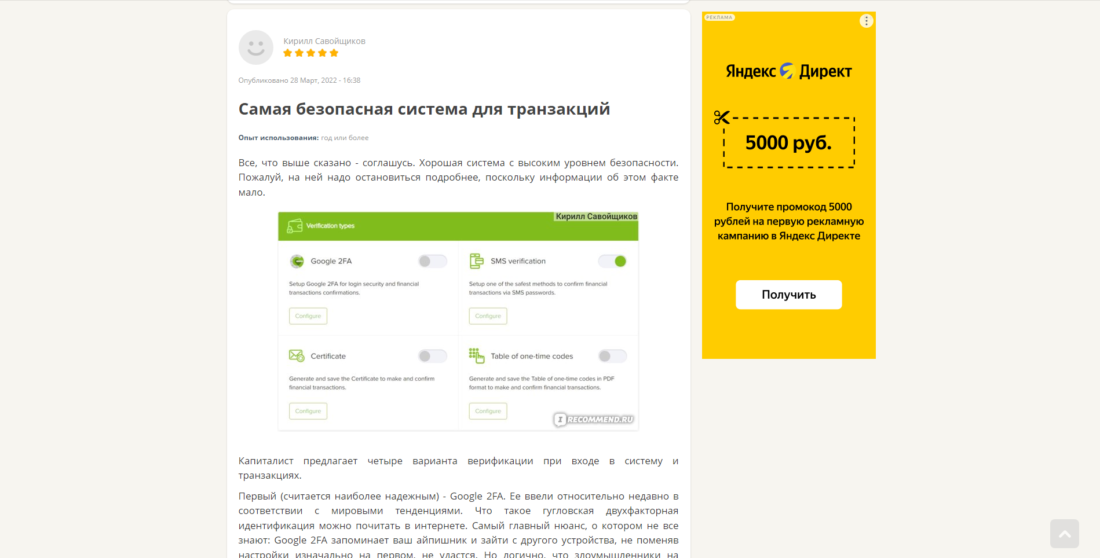Click the Google 2FA icon
Viewport: 1100px width, 558px height.
click(297, 261)
